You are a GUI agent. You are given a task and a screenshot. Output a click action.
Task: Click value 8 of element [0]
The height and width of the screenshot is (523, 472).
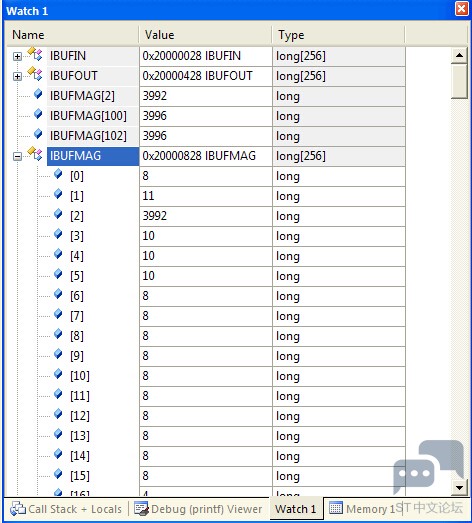(205, 176)
